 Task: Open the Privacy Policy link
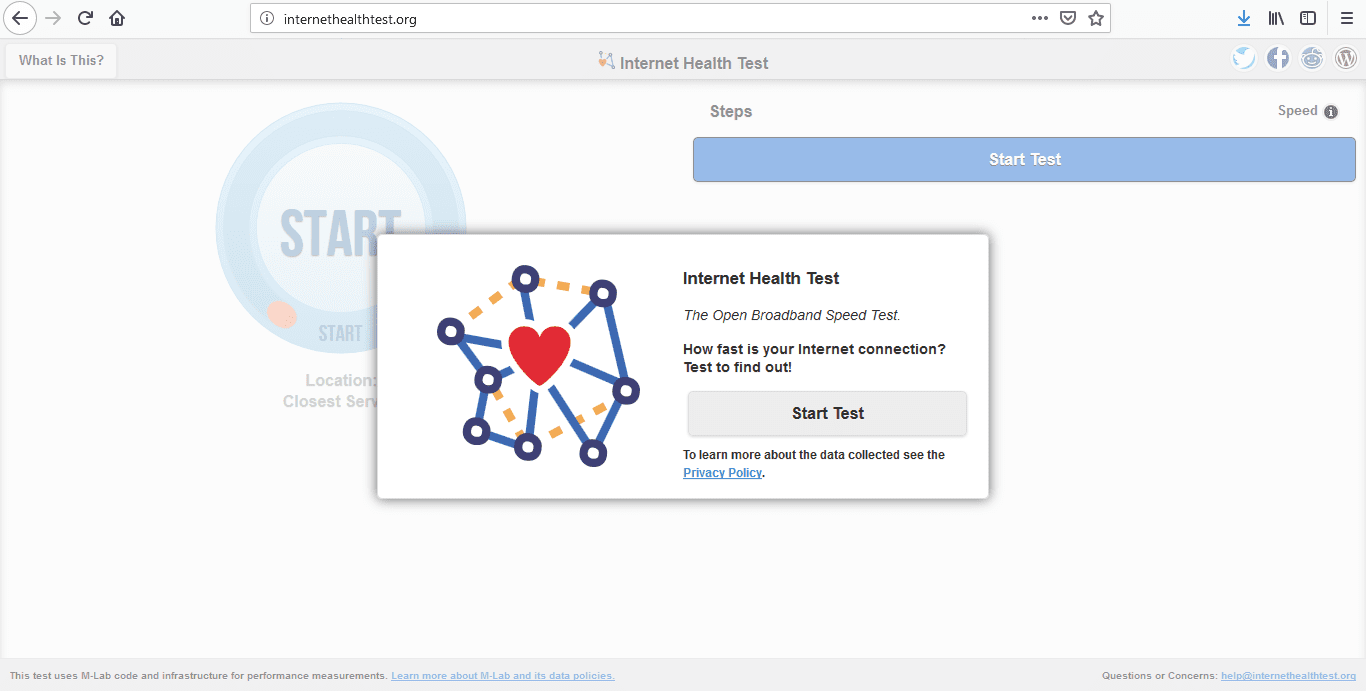(722, 473)
